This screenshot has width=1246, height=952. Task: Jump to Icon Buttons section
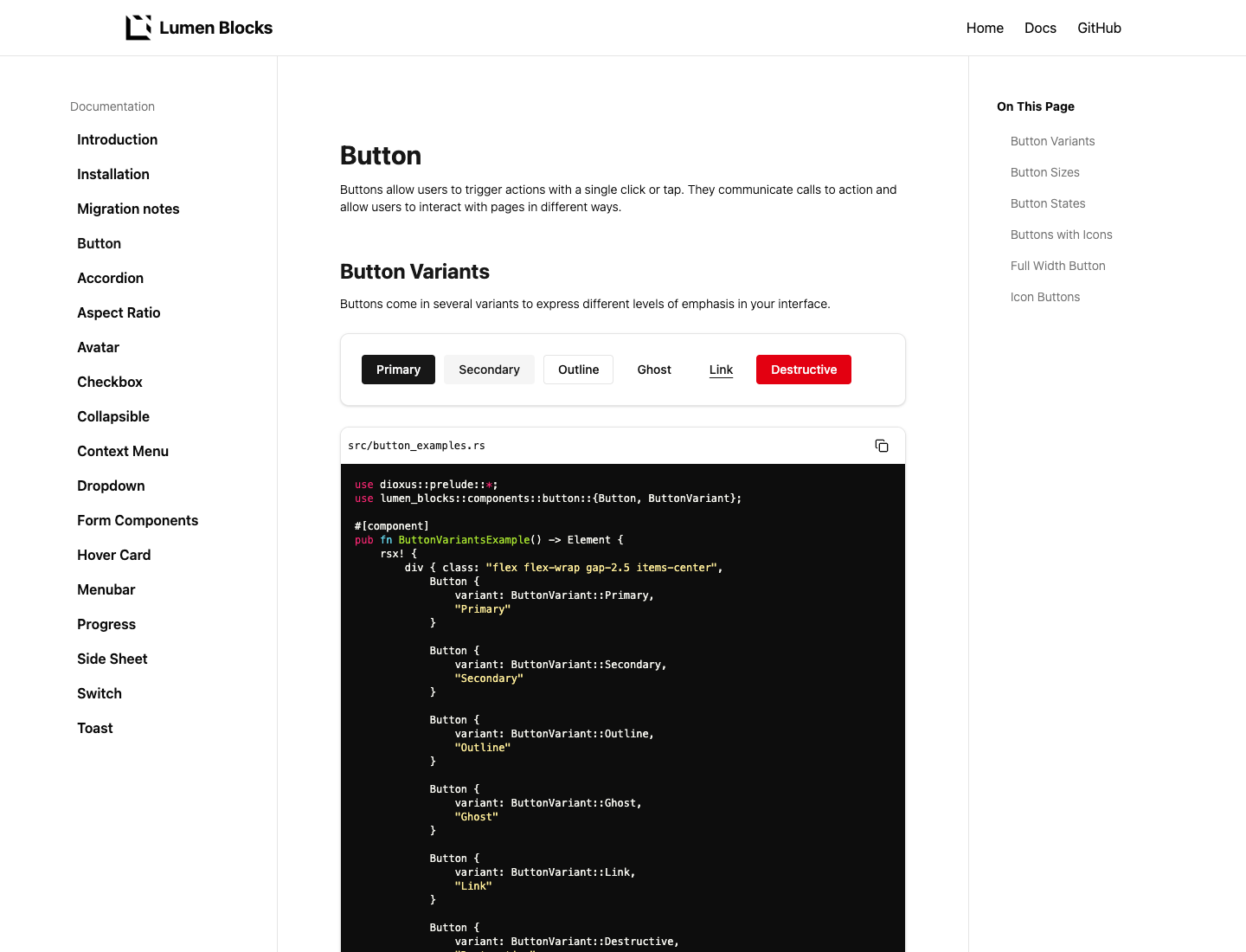tap(1044, 297)
